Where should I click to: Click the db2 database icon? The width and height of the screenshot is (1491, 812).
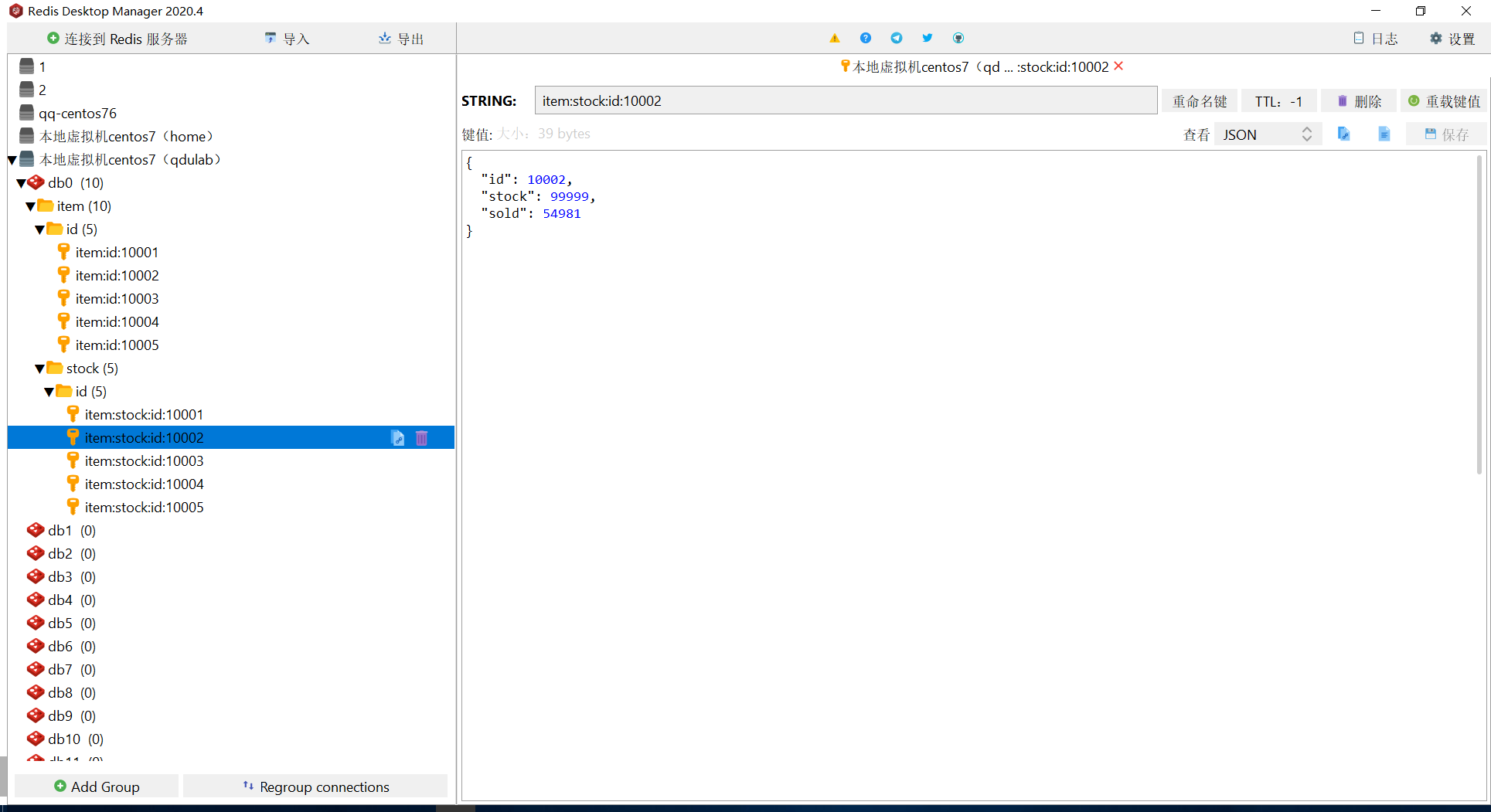36,553
